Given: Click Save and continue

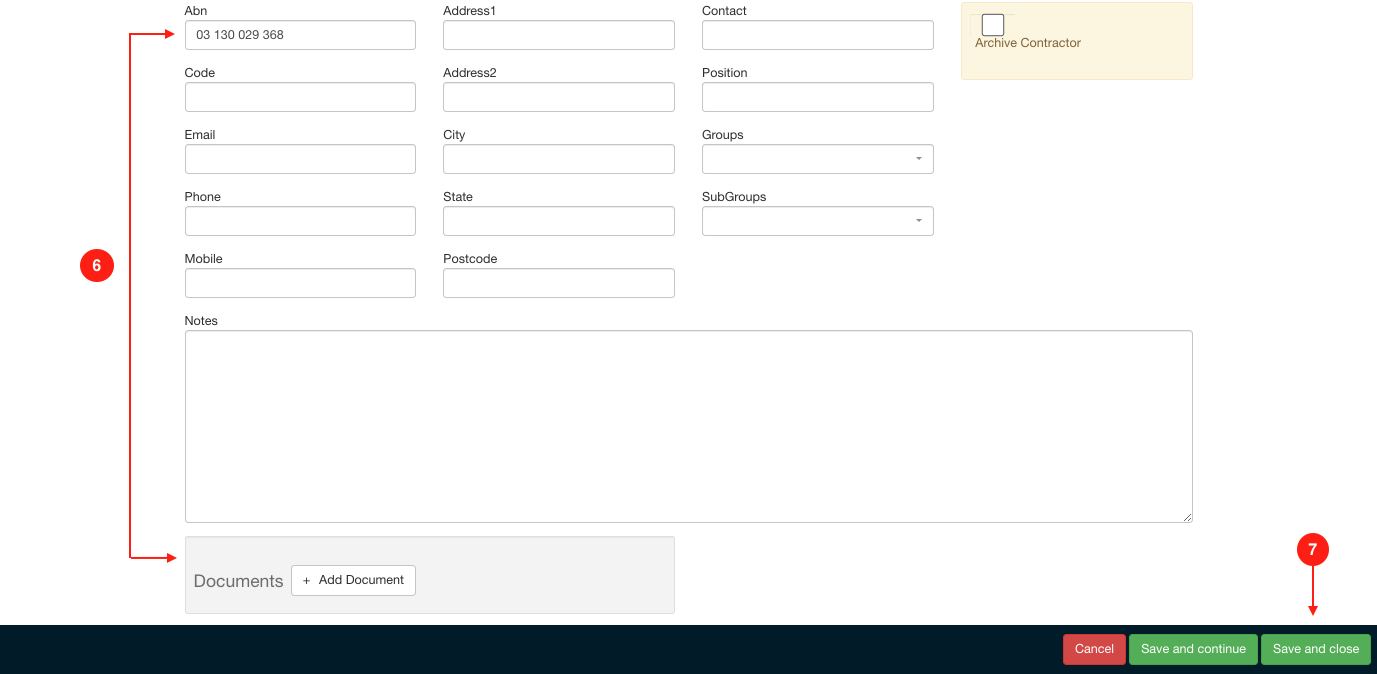Looking at the screenshot, I should (x=1193, y=649).
